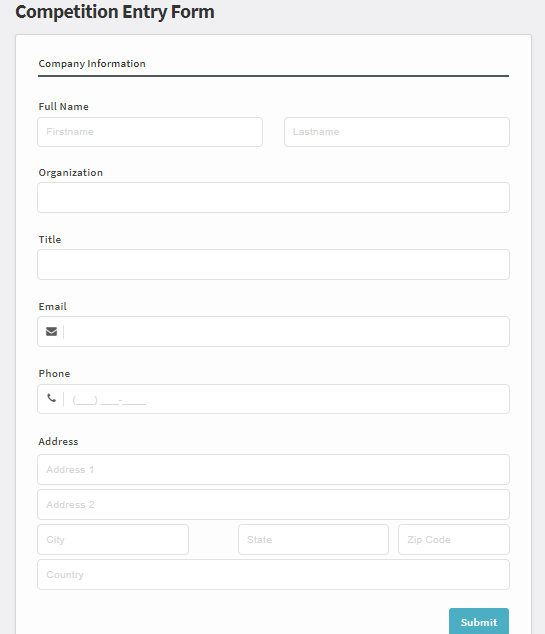The image size is (545, 634).
Task: Select the Organization text box
Action: [273, 197]
